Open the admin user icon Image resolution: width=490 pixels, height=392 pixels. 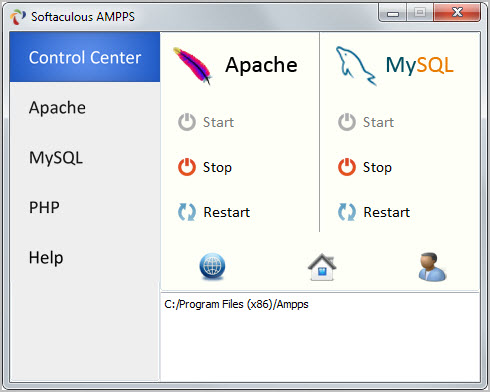432,267
